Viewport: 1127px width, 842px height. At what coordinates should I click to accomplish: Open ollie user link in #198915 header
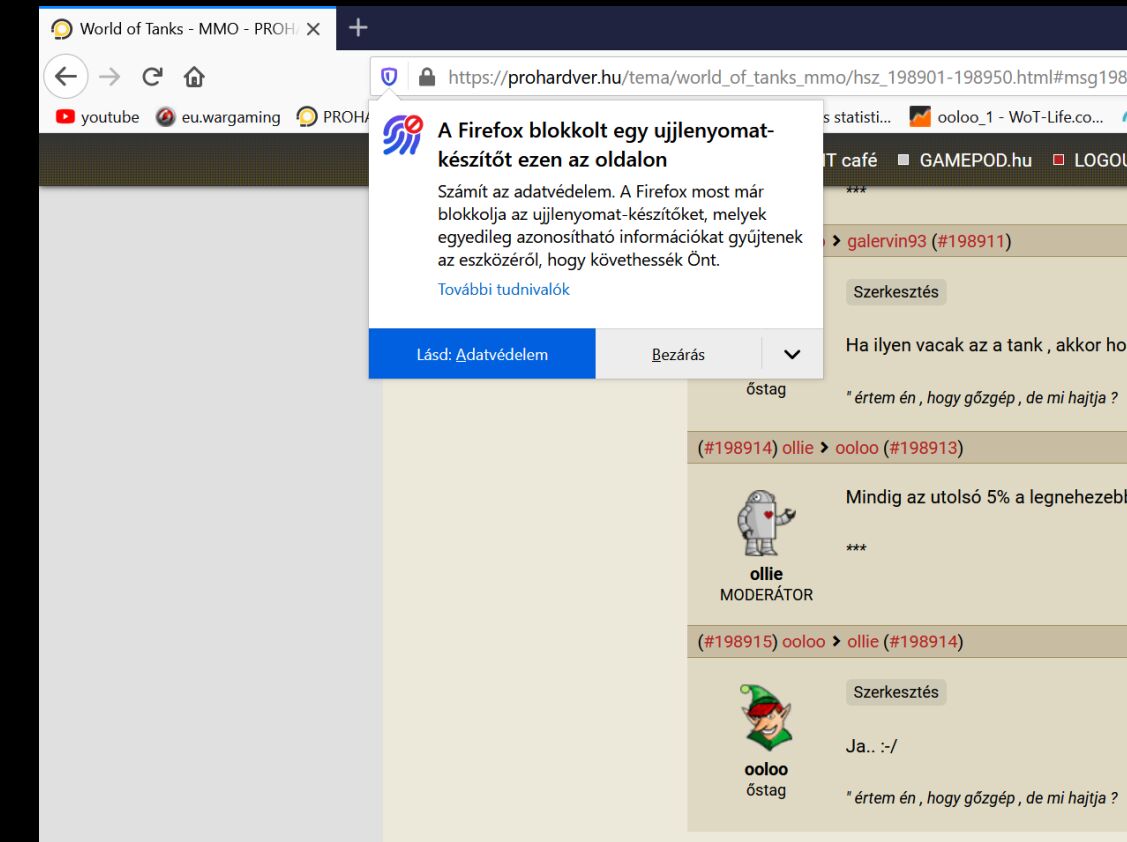pos(862,641)
